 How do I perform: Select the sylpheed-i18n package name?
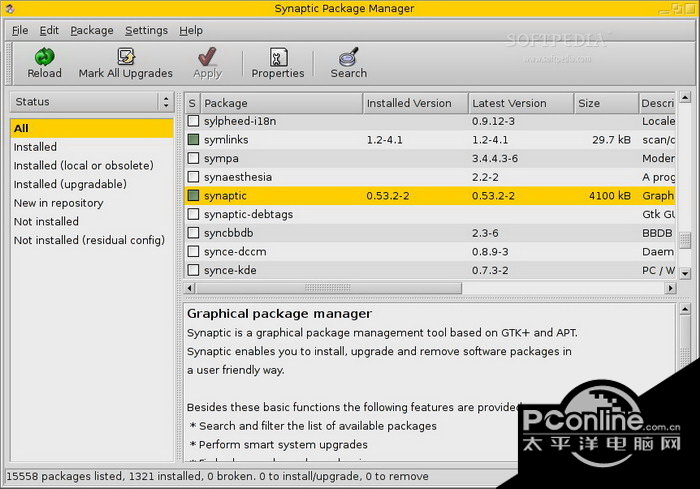[240, 121]
